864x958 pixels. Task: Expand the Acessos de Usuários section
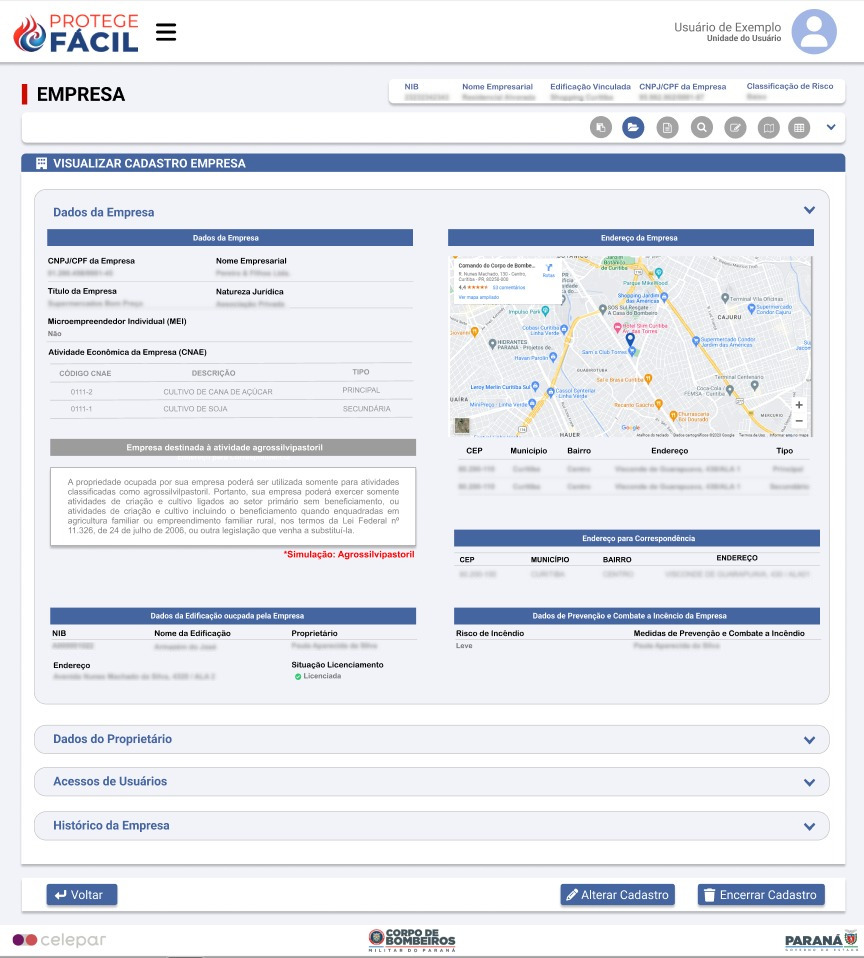click(x=809, y=782)
